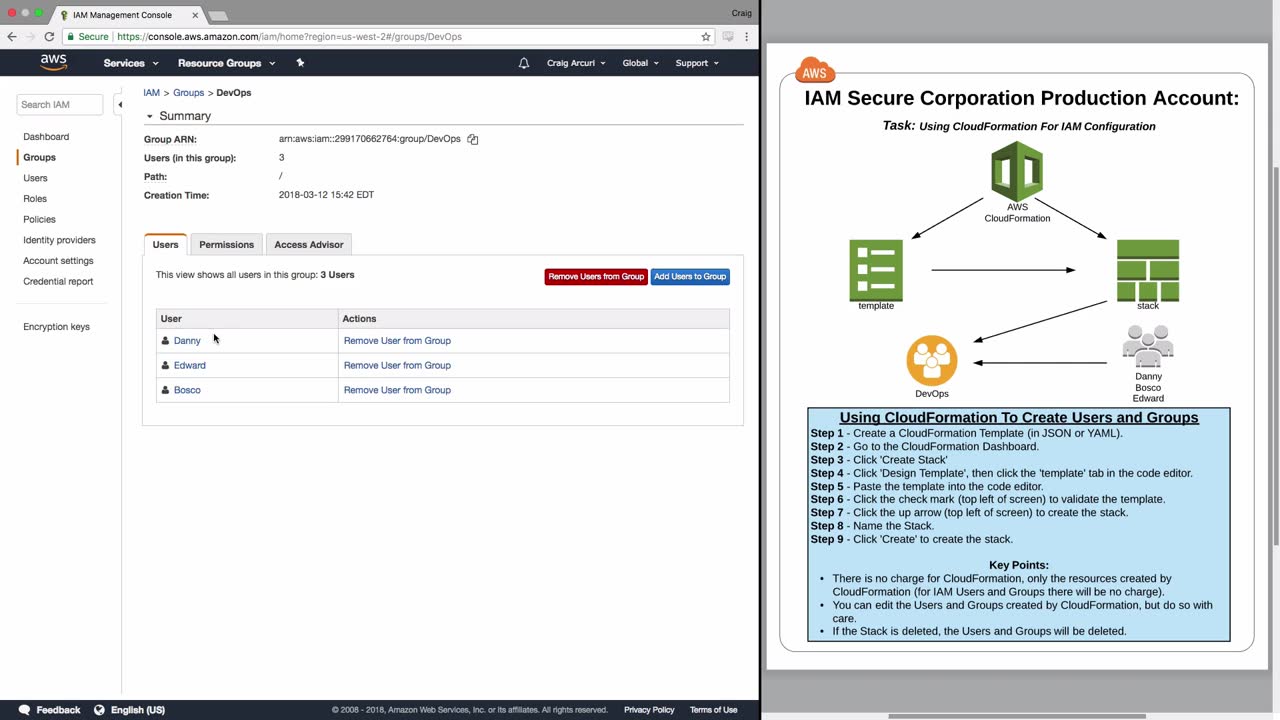
Task: Remove Danny from the group
Action: coord(397,341)
